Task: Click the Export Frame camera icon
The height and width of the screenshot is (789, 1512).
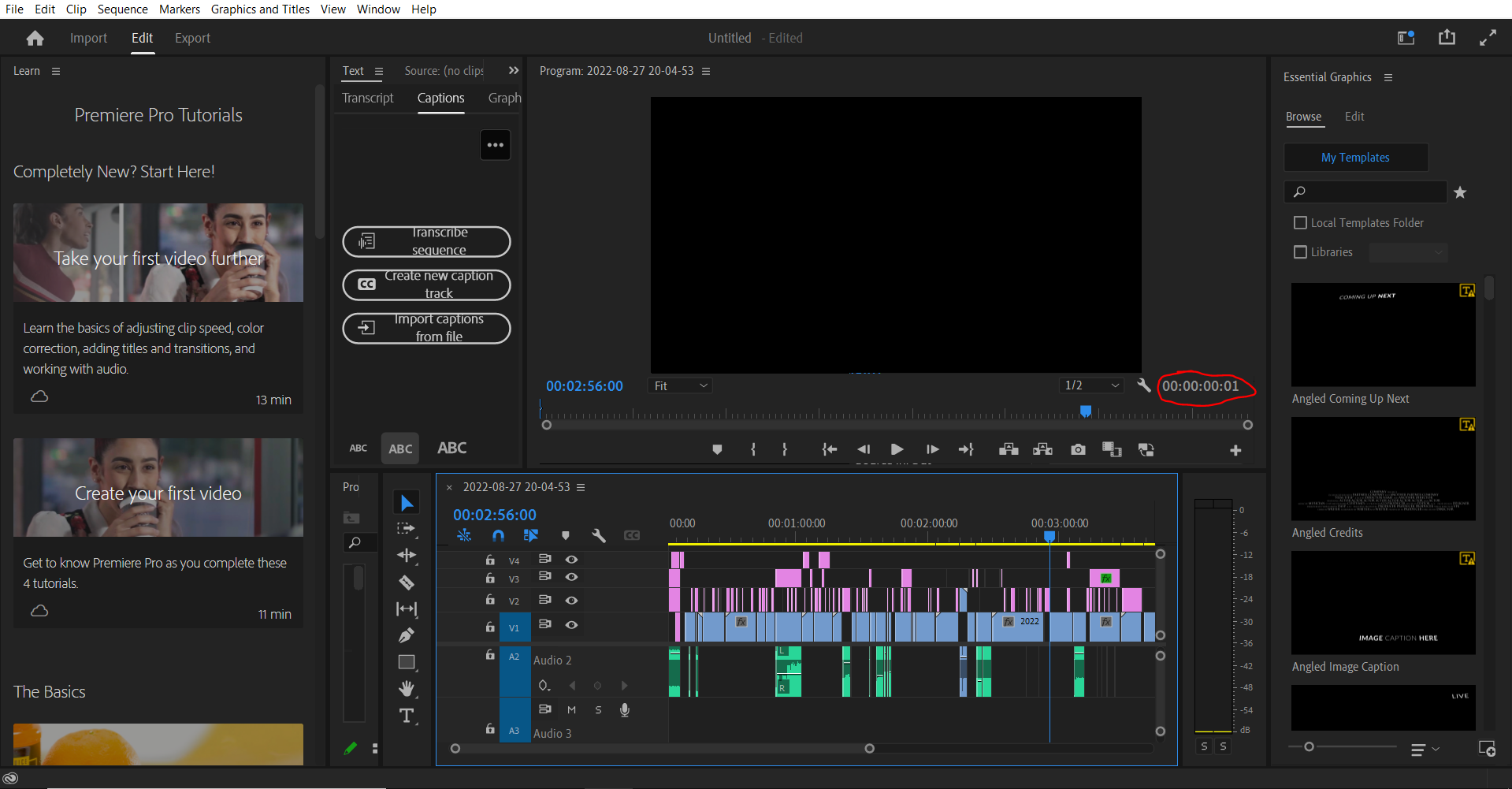Action: (x=1078, y=449)
